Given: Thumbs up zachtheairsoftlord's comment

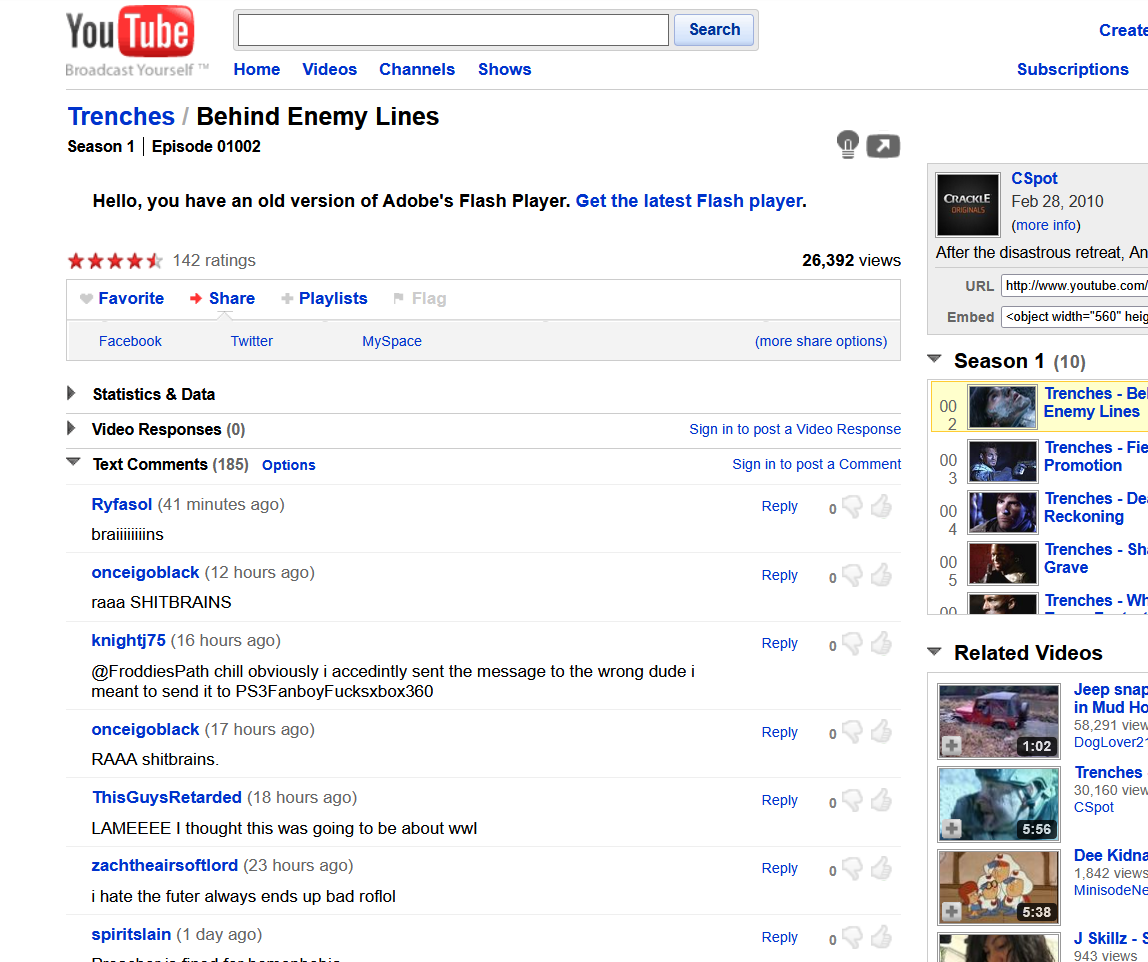Looking at the screenshot, I should coord(881,868).
